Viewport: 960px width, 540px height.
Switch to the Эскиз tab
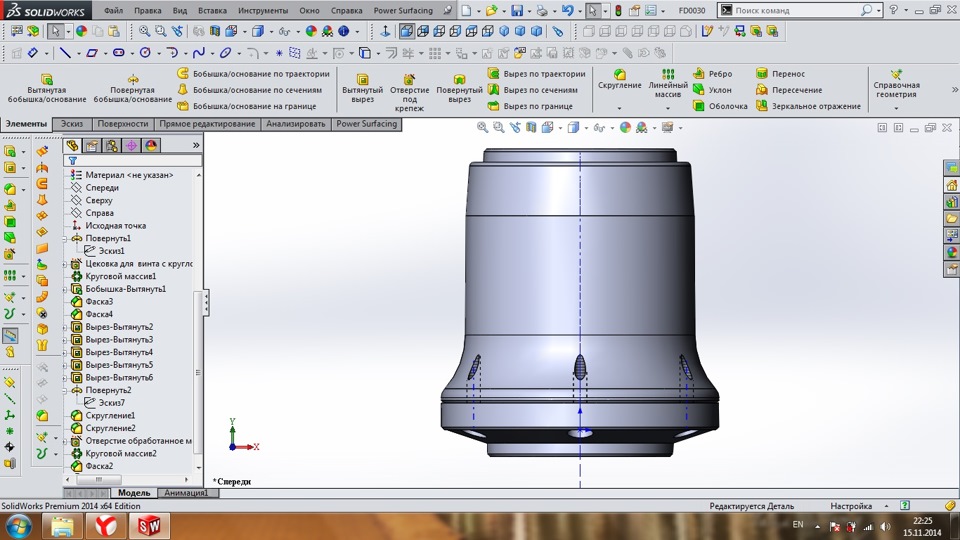72,124
